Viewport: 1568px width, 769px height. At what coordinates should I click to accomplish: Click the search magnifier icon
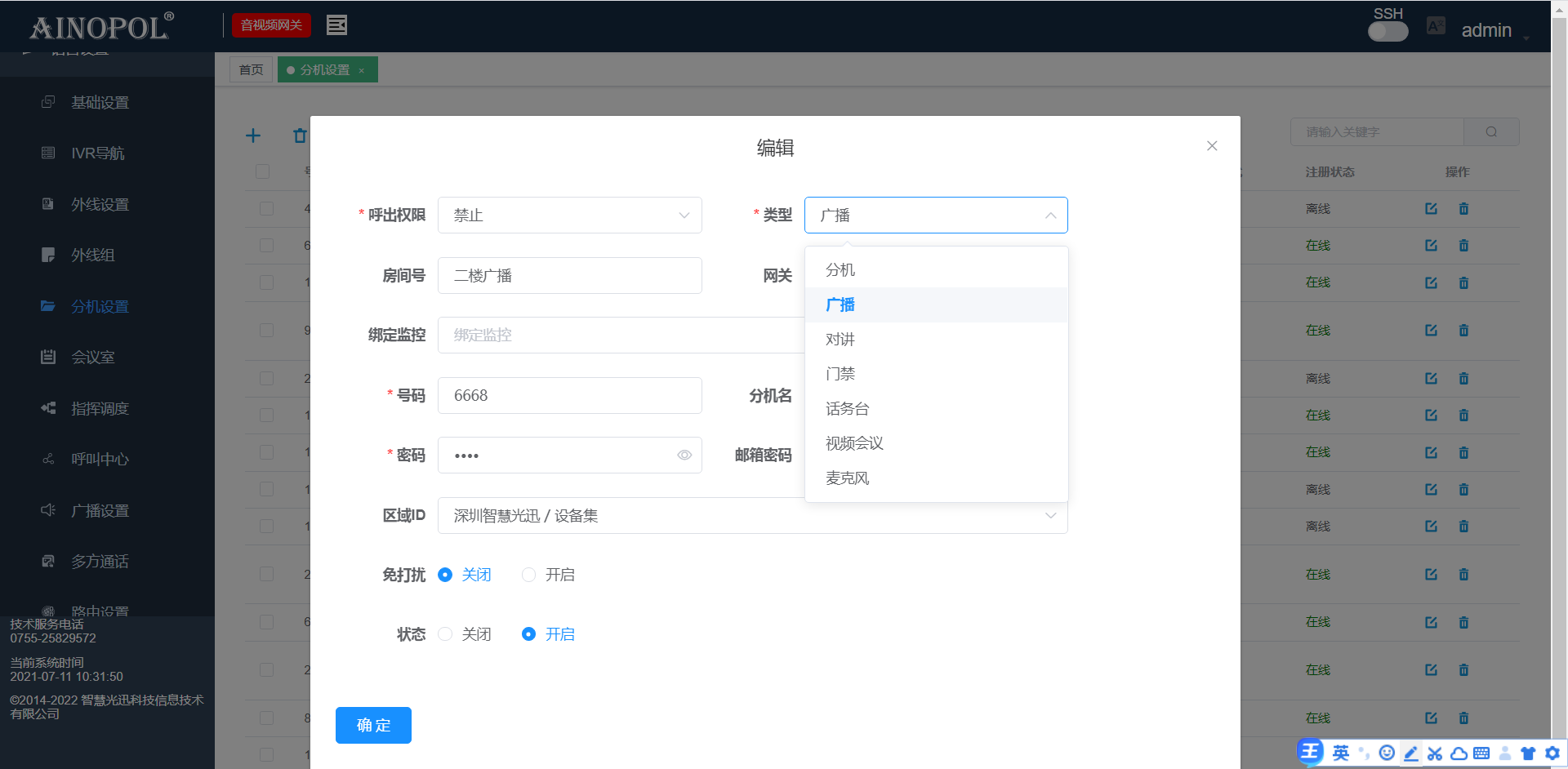point(1491,132)
